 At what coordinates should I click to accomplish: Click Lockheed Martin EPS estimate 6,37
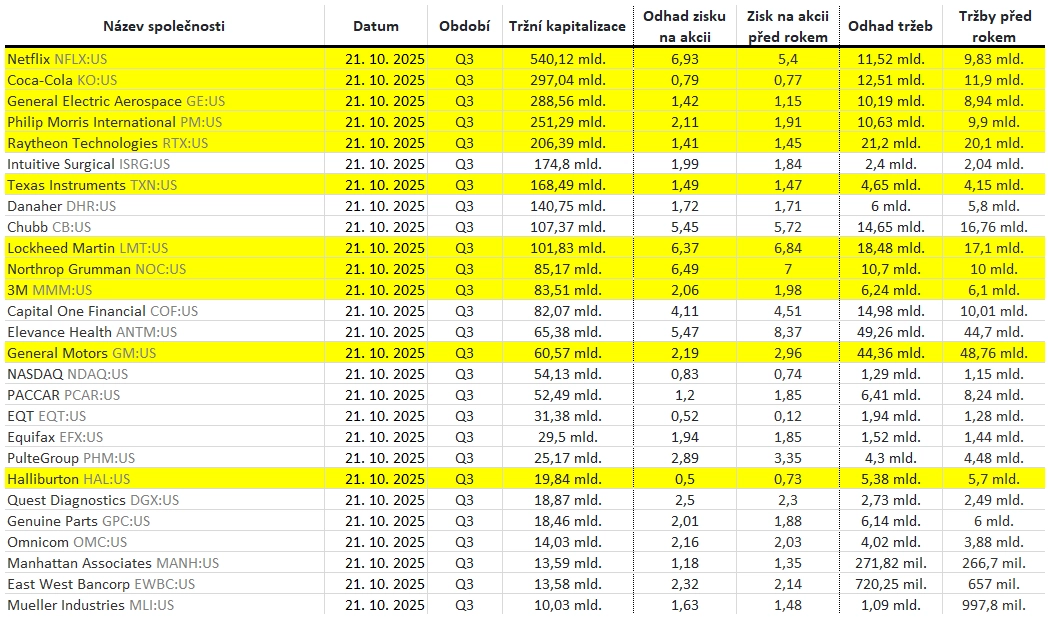coord(684,248)
